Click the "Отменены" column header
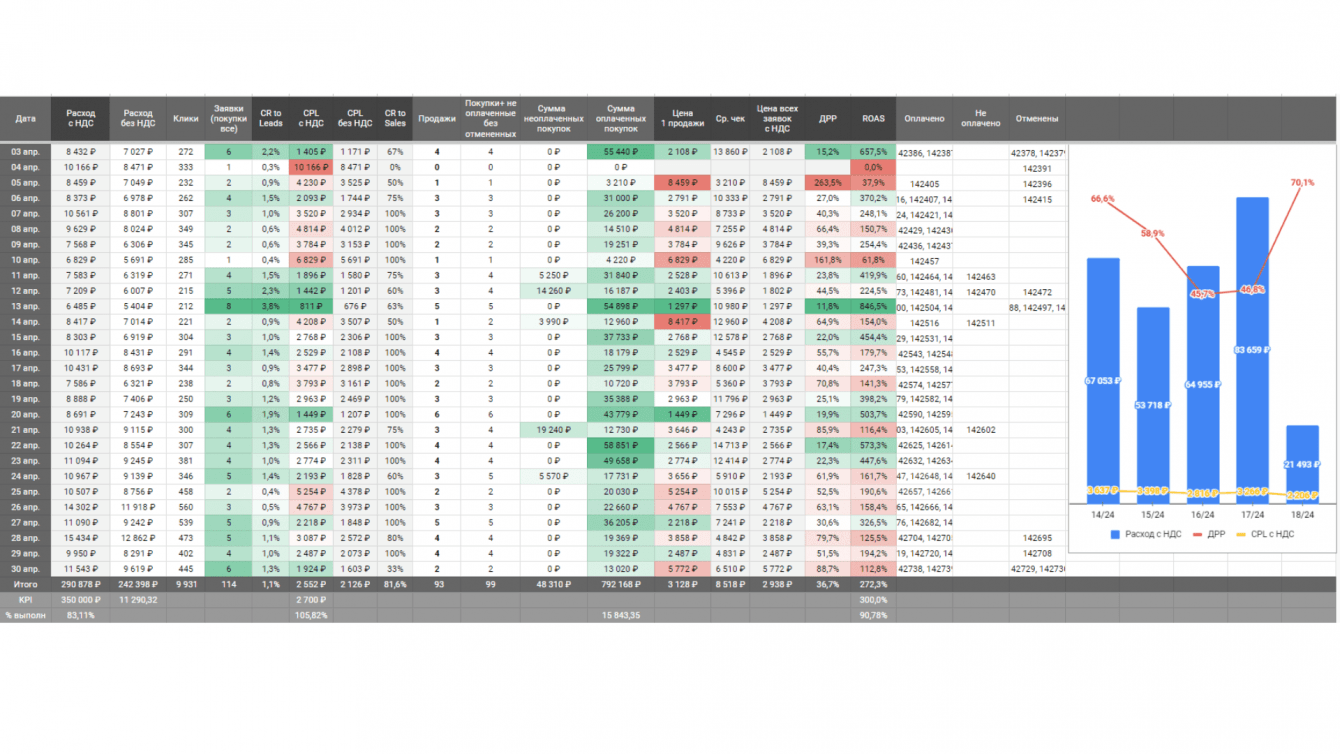This screenshot has height=754, width=1340. point(1037,119)
